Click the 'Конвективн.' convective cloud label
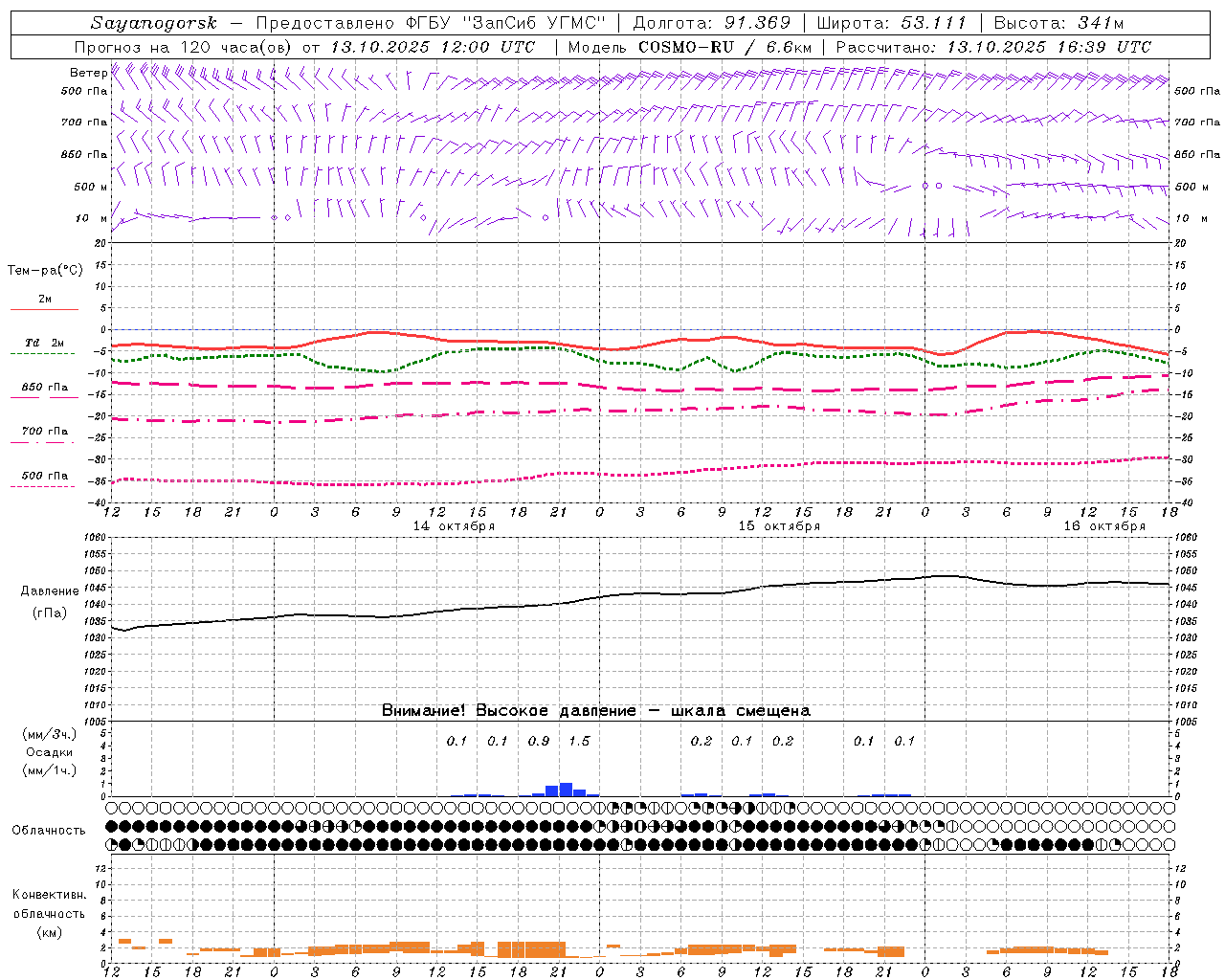The width and height of the screenshot is (1225, 980). [50, 895]
